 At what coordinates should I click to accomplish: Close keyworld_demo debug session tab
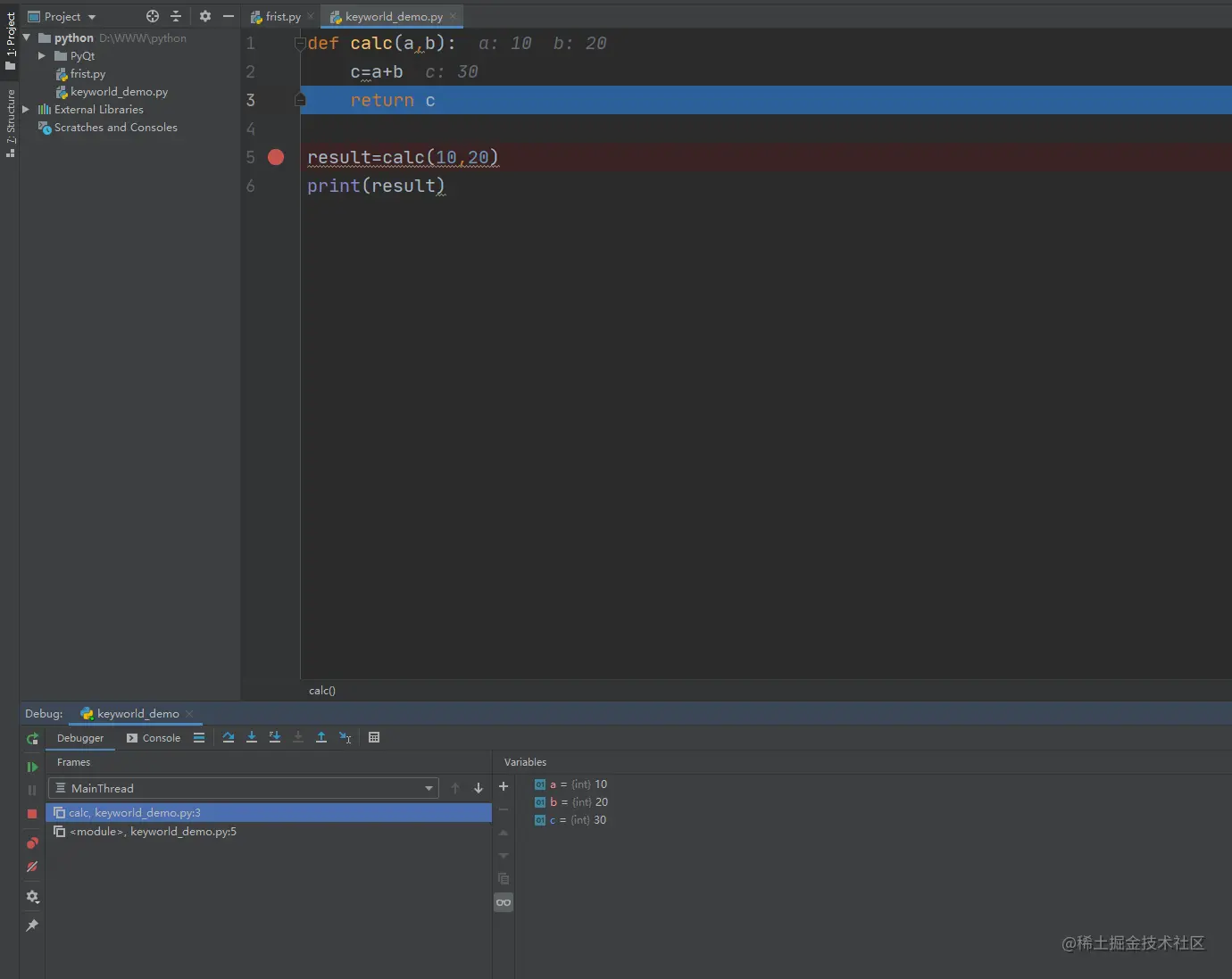(x=189, y=714)
